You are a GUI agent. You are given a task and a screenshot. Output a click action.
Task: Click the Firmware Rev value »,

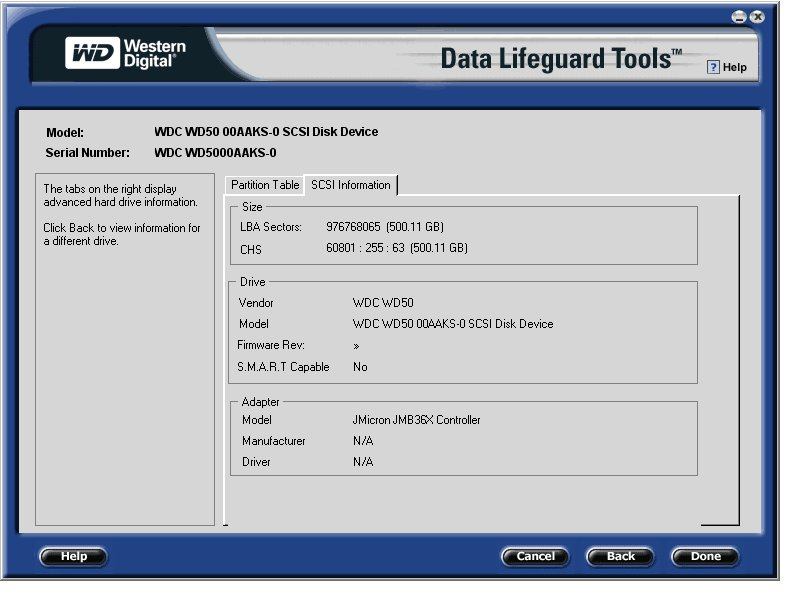click(356, 346)
